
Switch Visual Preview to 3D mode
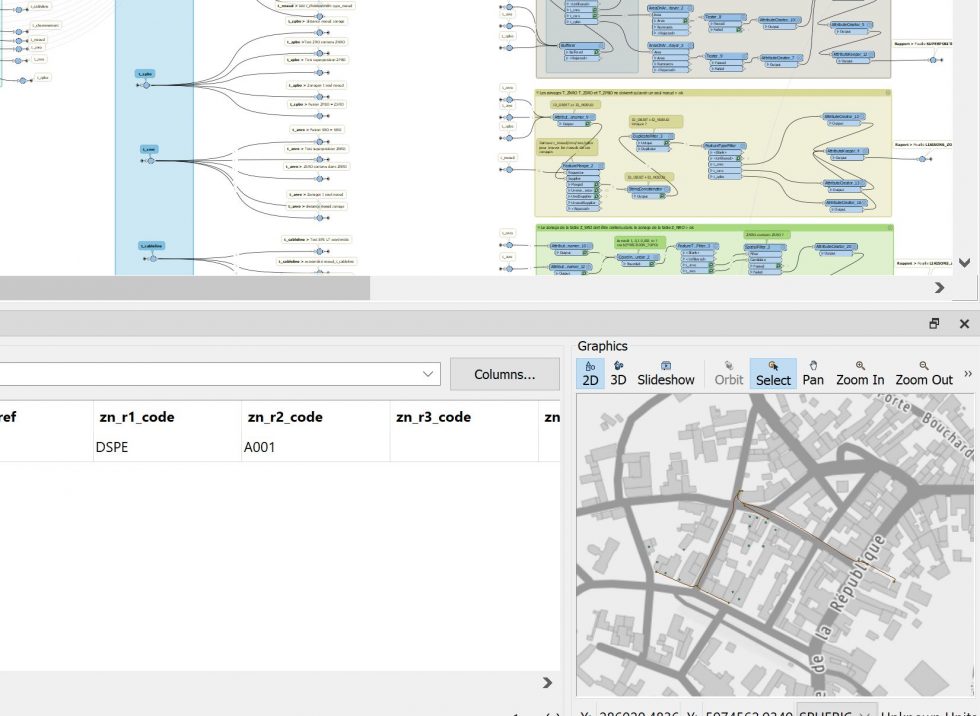click(x=618, y=372)
